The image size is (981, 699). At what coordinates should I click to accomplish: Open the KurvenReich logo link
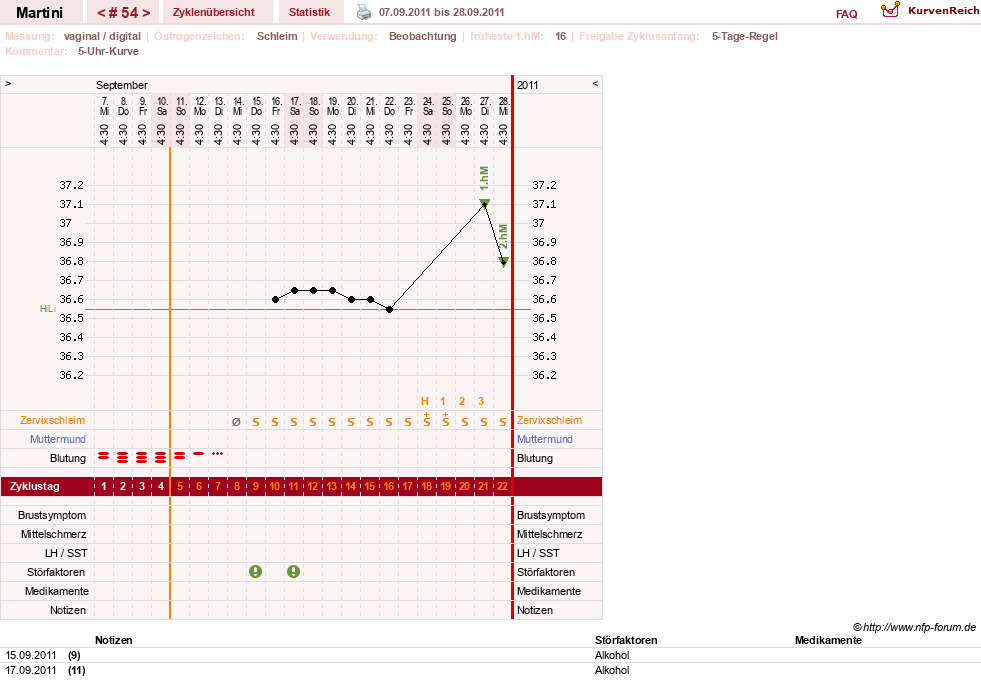930,11
